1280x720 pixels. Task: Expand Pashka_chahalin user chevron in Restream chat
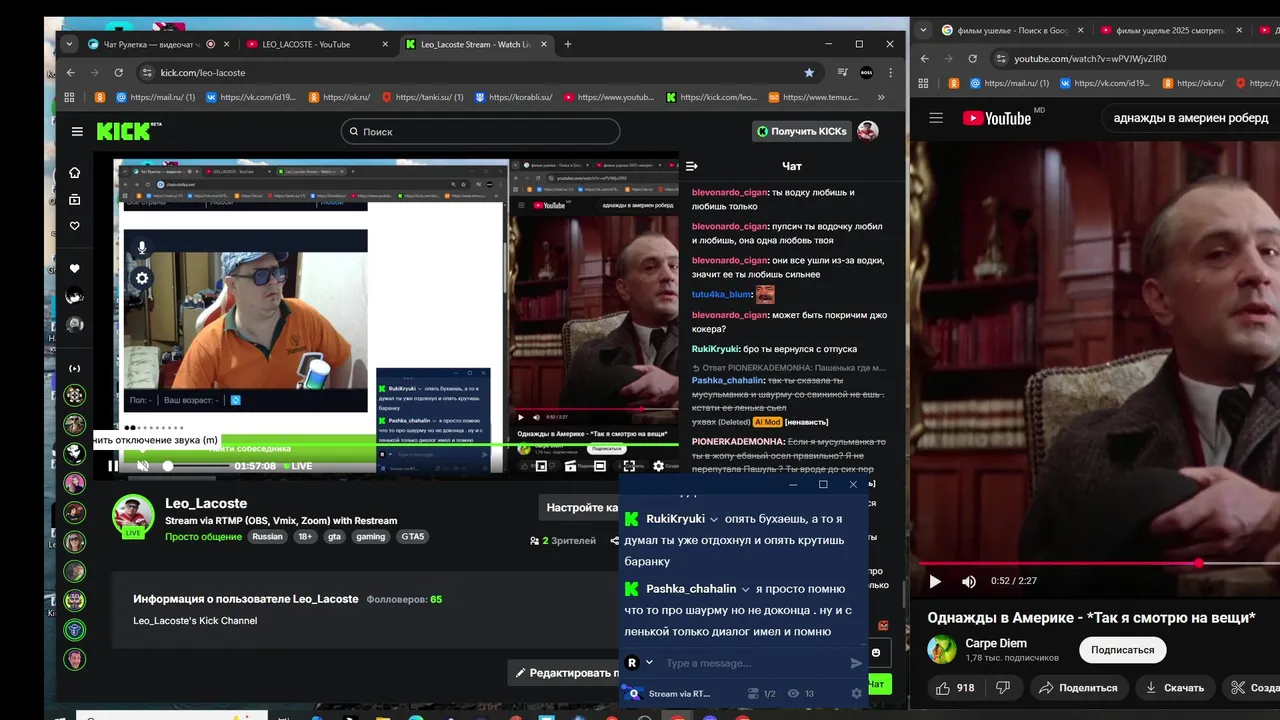[x=745, y=589]
